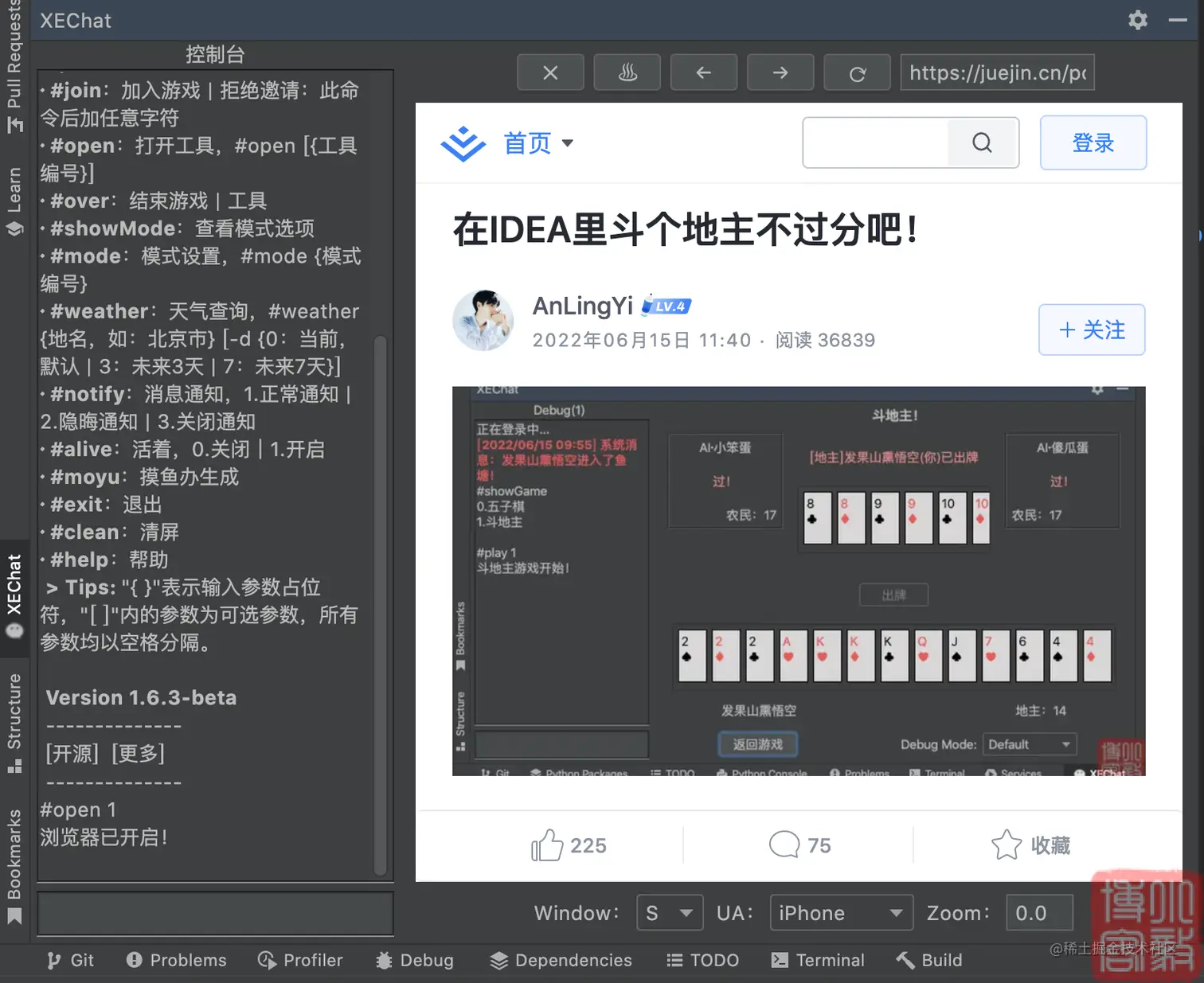1204x983 pixels.
Task: Open the Window size dropdown
Action: pyautogui.click(x=670, y=913)
